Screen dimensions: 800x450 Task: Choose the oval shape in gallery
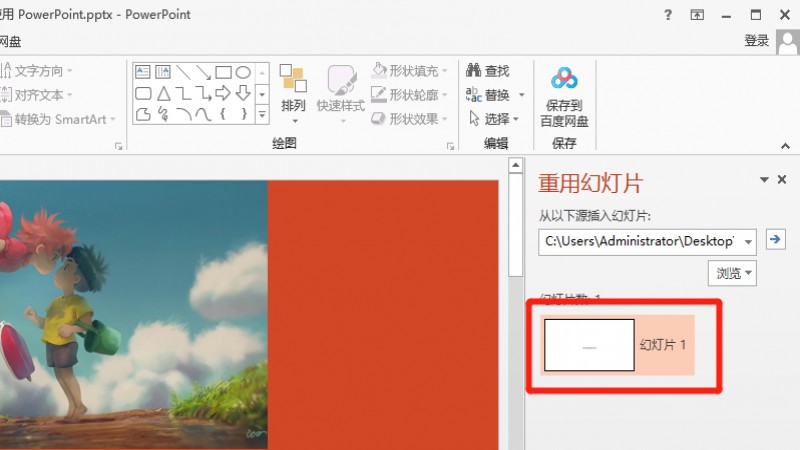(243, 72)
